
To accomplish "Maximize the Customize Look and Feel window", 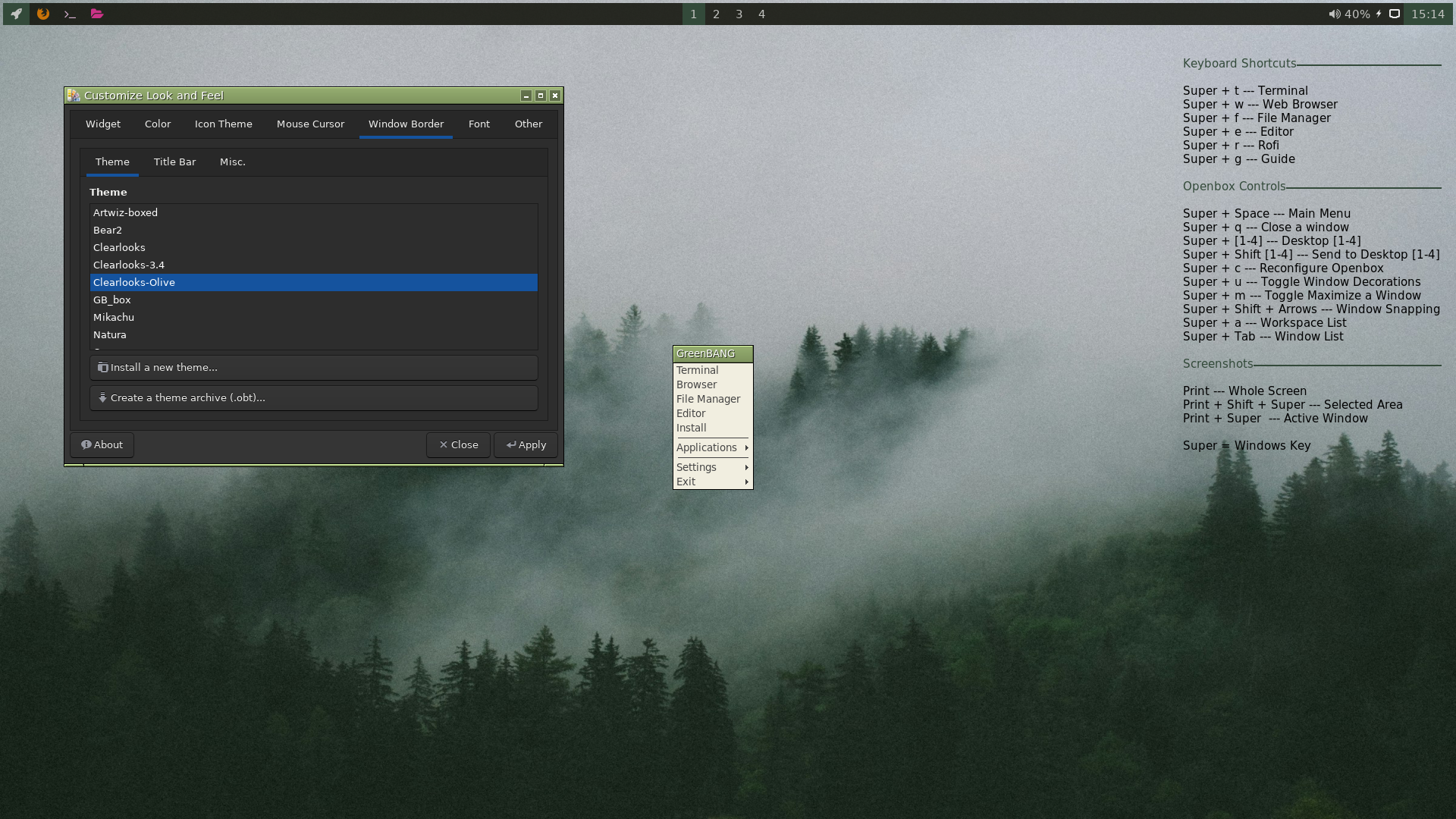I will [541, 96].
